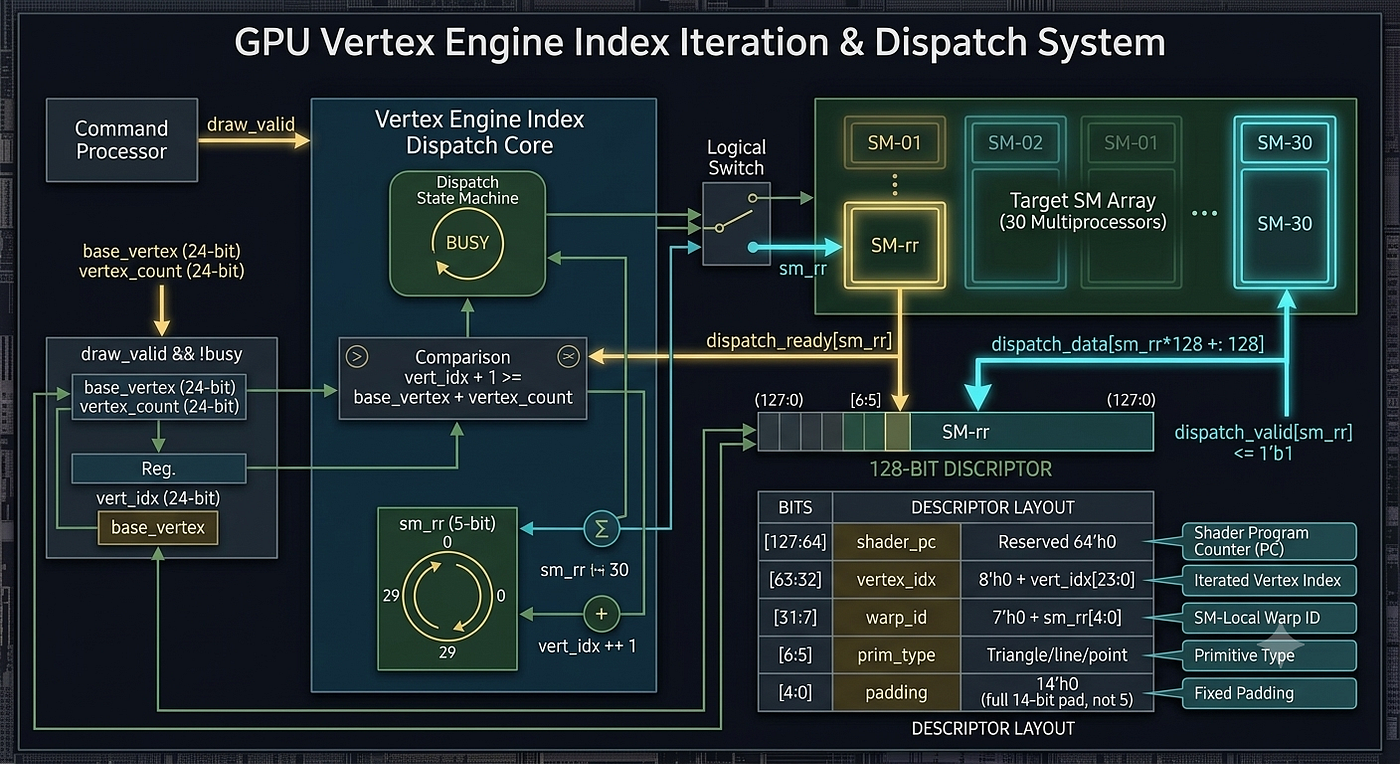Click the round-robin circular arrows in sm_rr counter

[447, 598]
